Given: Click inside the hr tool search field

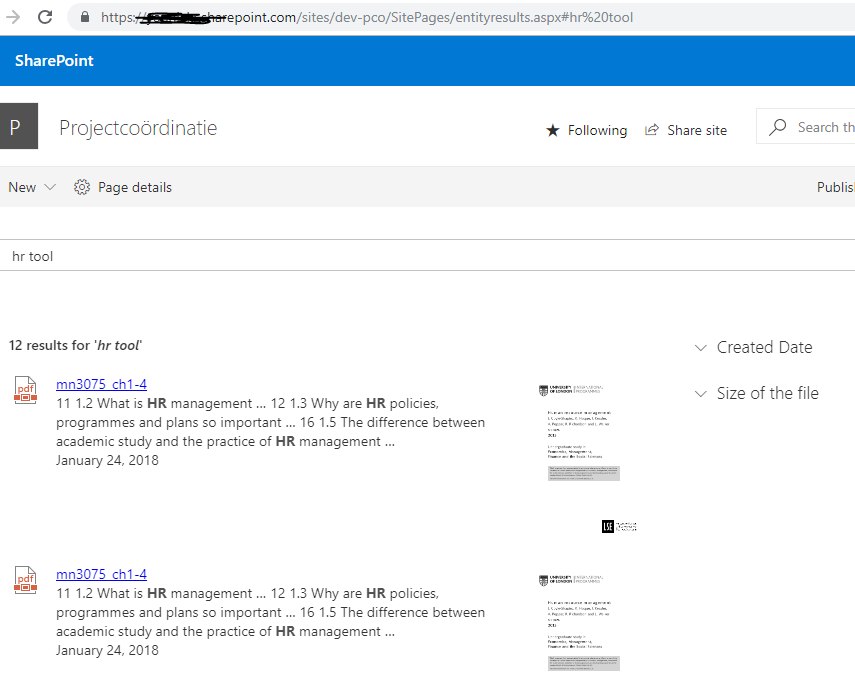Looking at the screenshot, I should point(200,256).
